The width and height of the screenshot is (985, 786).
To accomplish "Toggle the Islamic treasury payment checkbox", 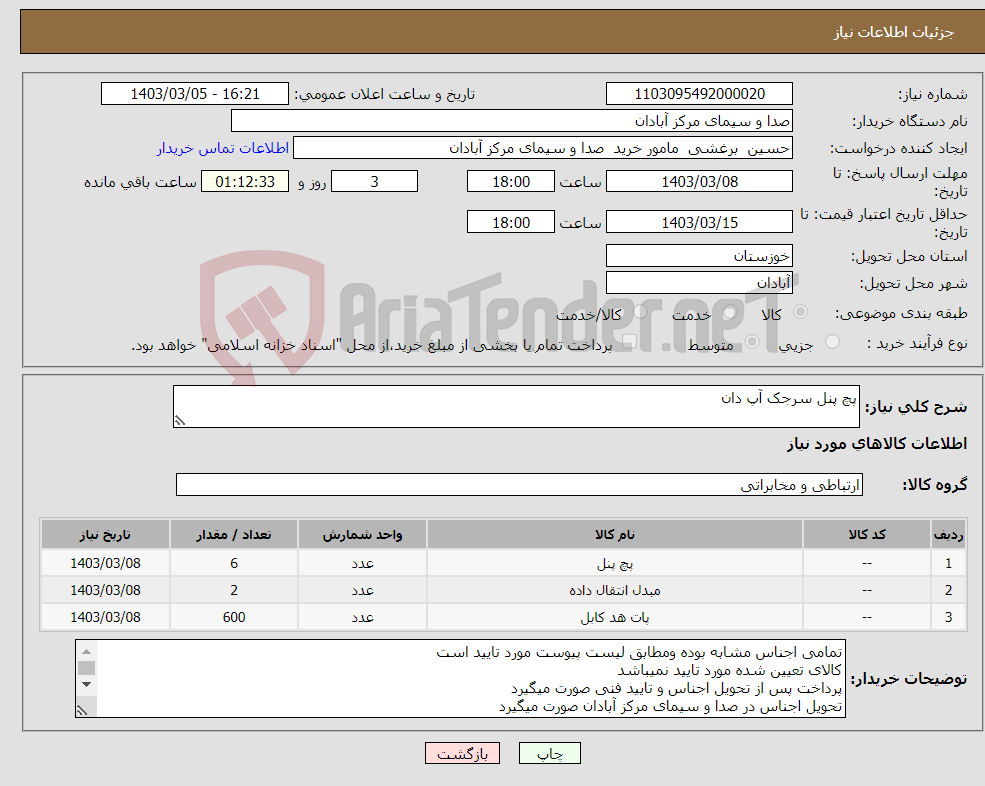I will 629,342.
